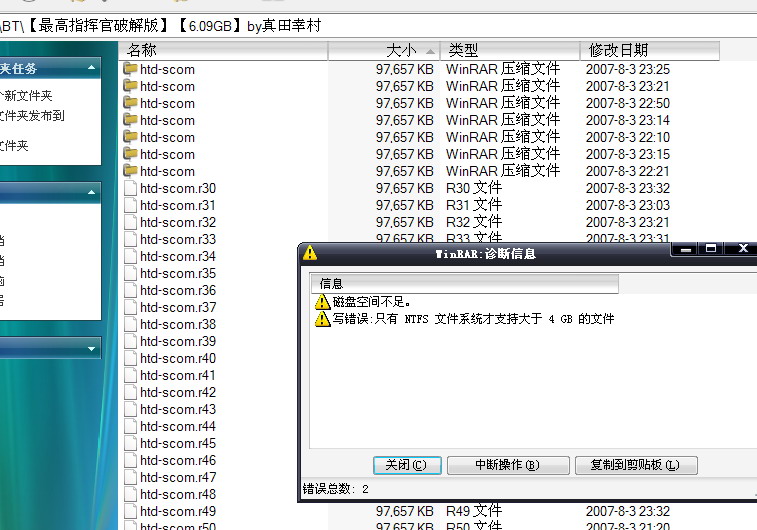
Task: Click the 97,657 KB size of htd-scom.r30
Action: pos(405,188)
